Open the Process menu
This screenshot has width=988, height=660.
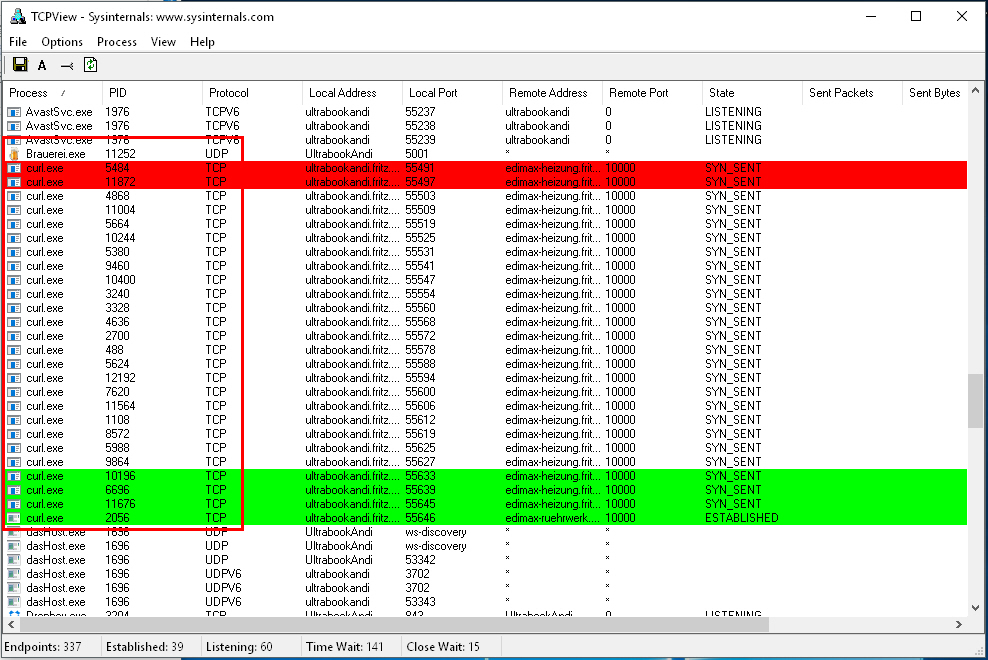pyautogui.click(x=116, y=42)
